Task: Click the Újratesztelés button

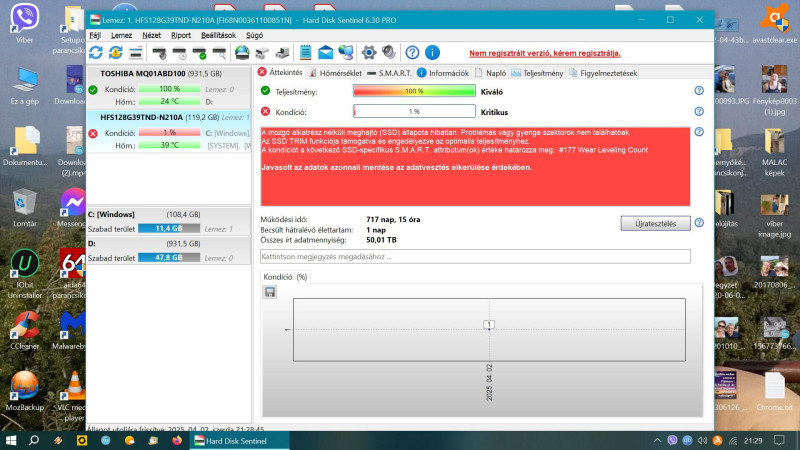Action: (x=656, y=223)
